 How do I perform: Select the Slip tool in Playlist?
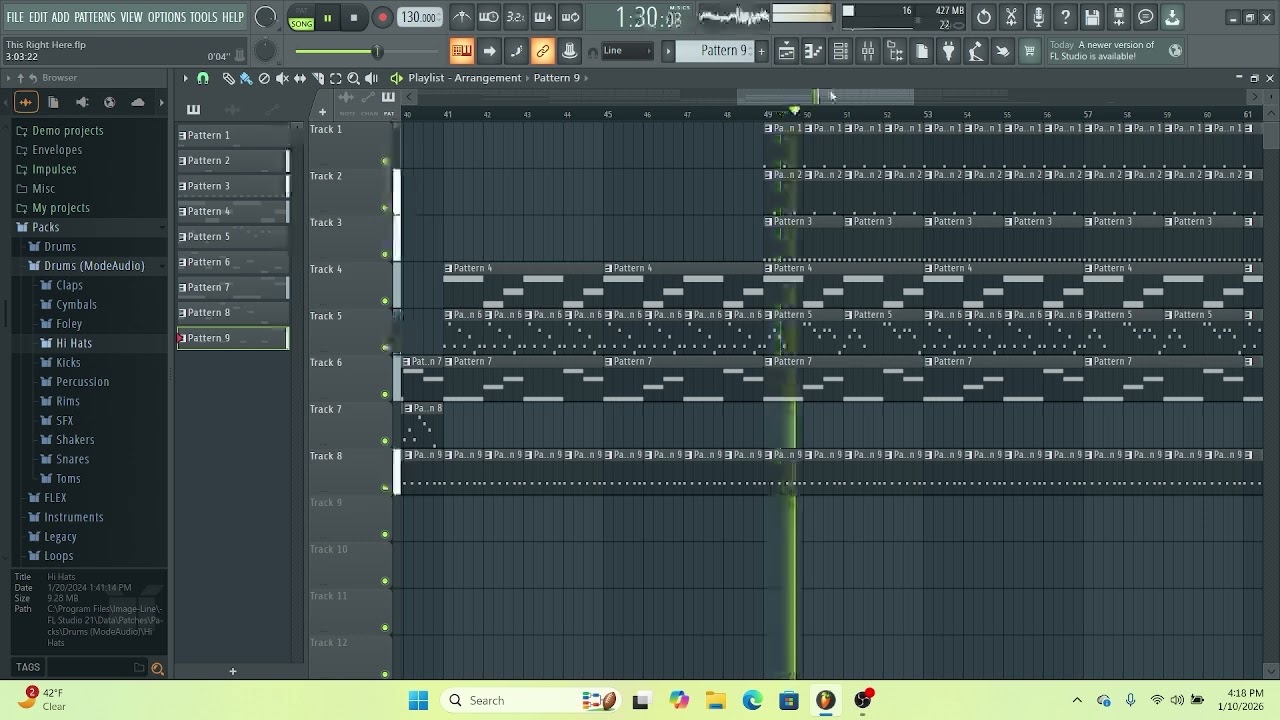pyautogui.click(x=300, y=78)
